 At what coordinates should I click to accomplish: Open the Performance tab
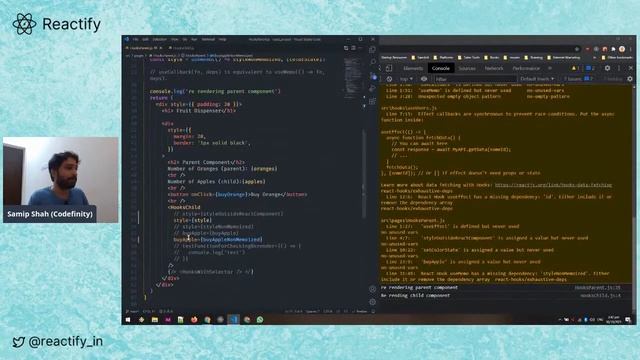click(526, 68)
